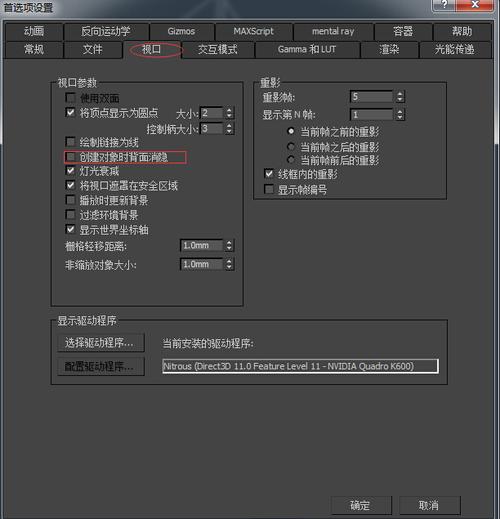Adjust the 重影帧 spinner arrows
Image resolution: width=500 pixels, height=519 pixels.
(400, 97)
